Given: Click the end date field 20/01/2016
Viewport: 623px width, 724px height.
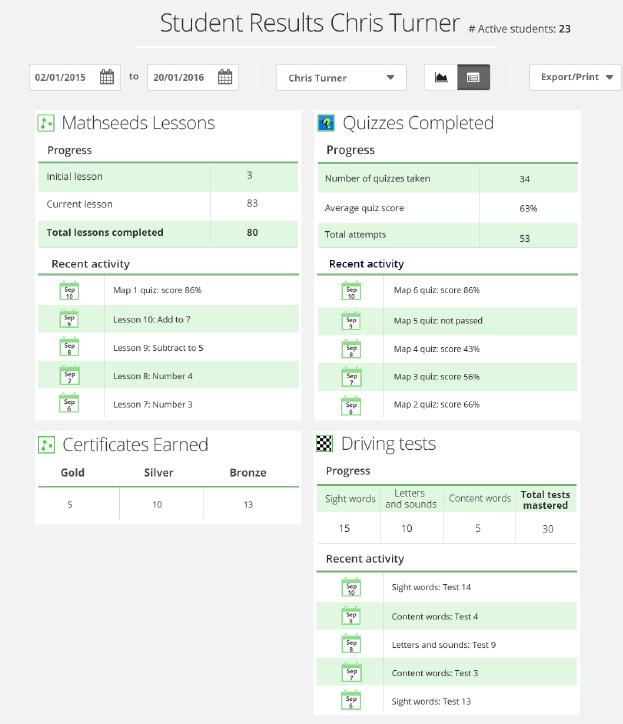Looking at the screenshot, I should (x=179, y=77).
